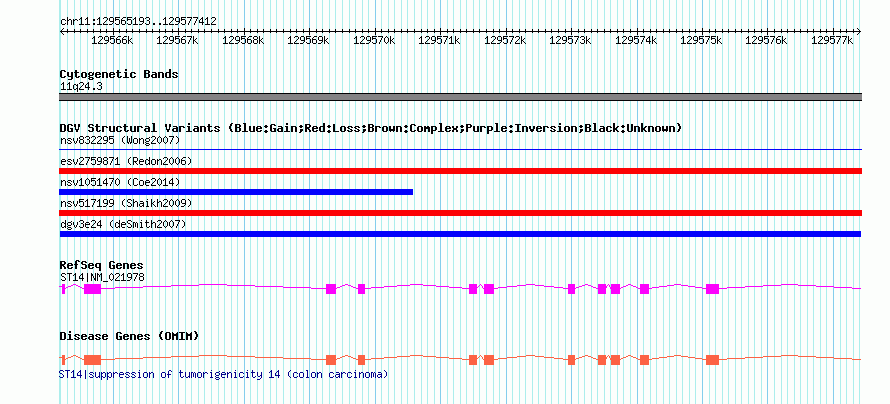Viewport: 890px width, 404px height.
Task: Click ruler position 129577k
Action: coord(833,40)
